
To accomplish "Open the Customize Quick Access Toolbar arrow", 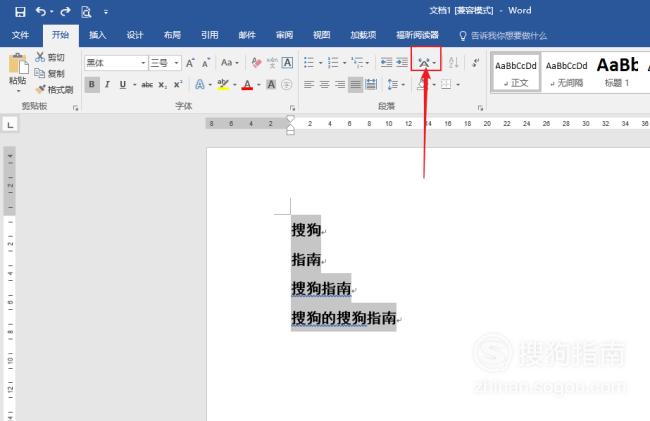I will tap(106, 12).
